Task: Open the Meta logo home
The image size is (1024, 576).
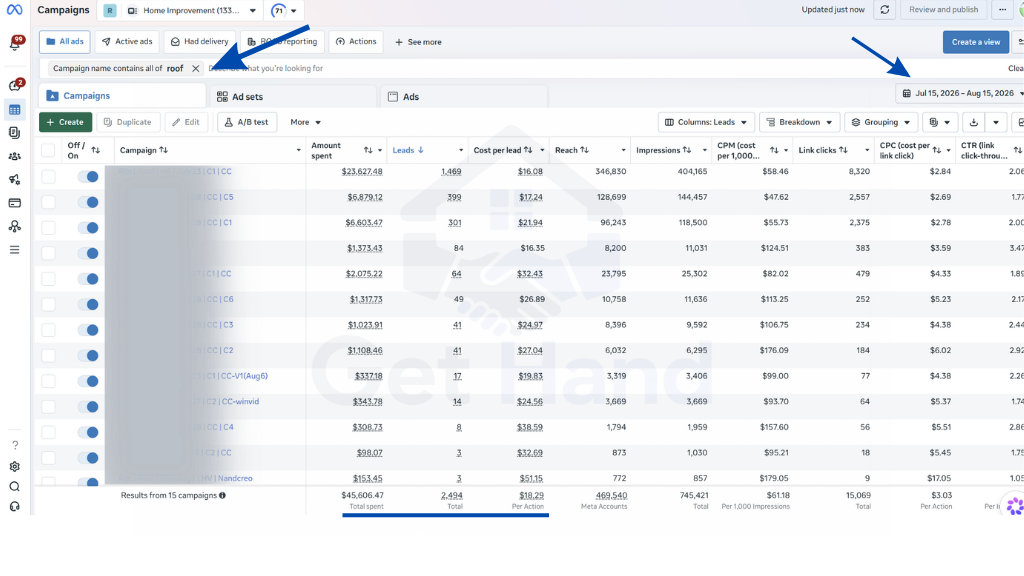Action: 14,10
